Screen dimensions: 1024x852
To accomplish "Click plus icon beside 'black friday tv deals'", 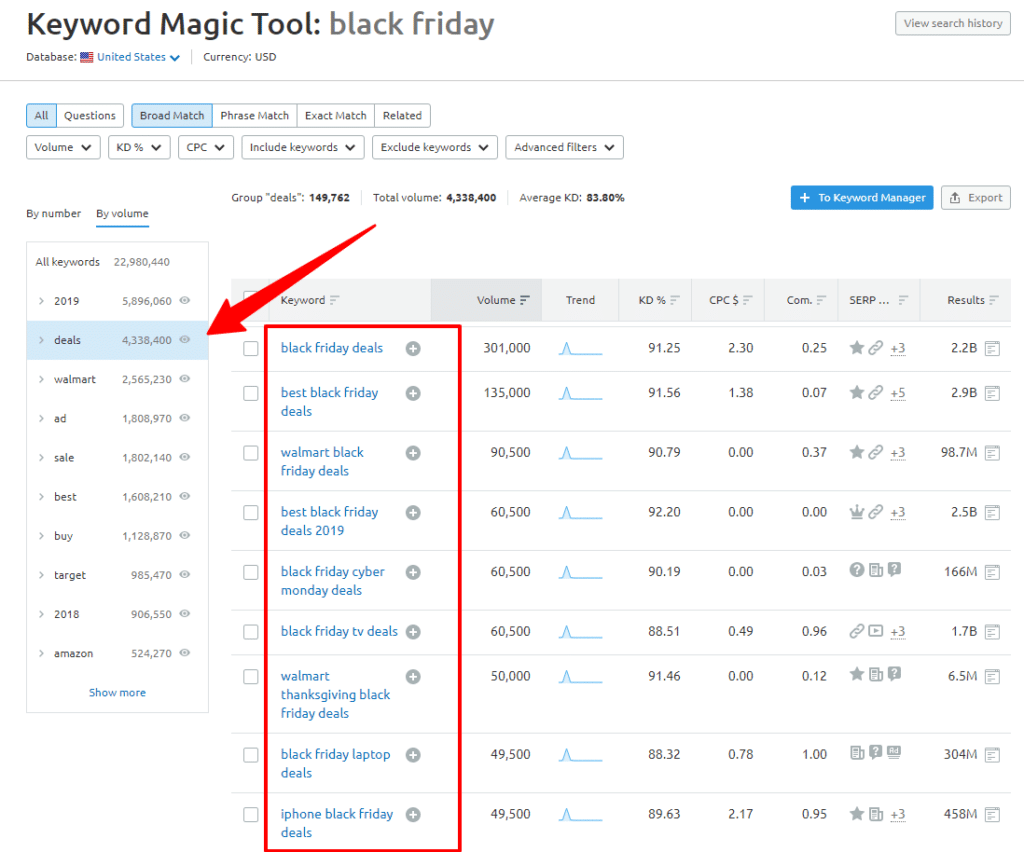I will (x=413, y=632).
